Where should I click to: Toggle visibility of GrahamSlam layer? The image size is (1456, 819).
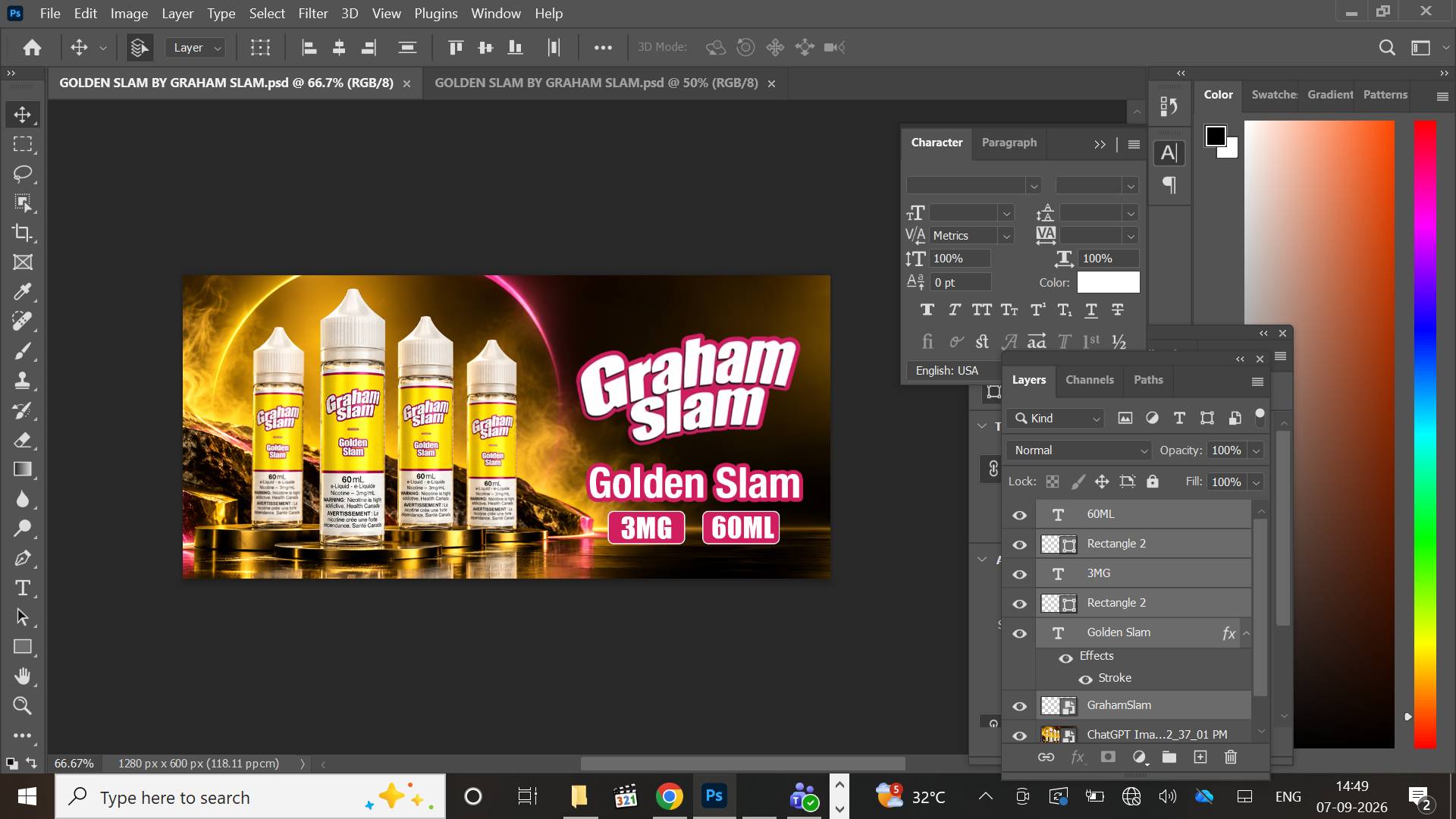pyautogui.click(x=1019, y=706)
